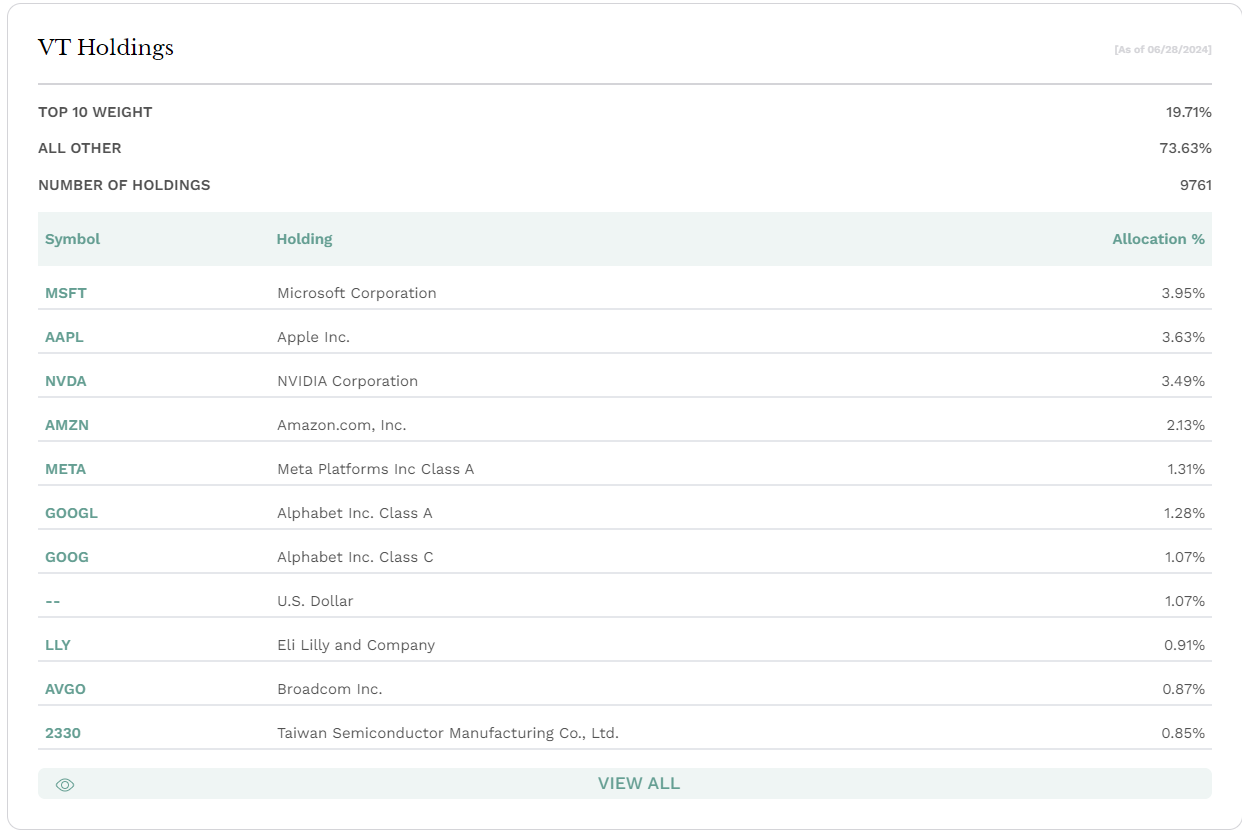Select the Amazon.com, Inc. holding name
This screenshot has width=1242, height=831.
342,425
